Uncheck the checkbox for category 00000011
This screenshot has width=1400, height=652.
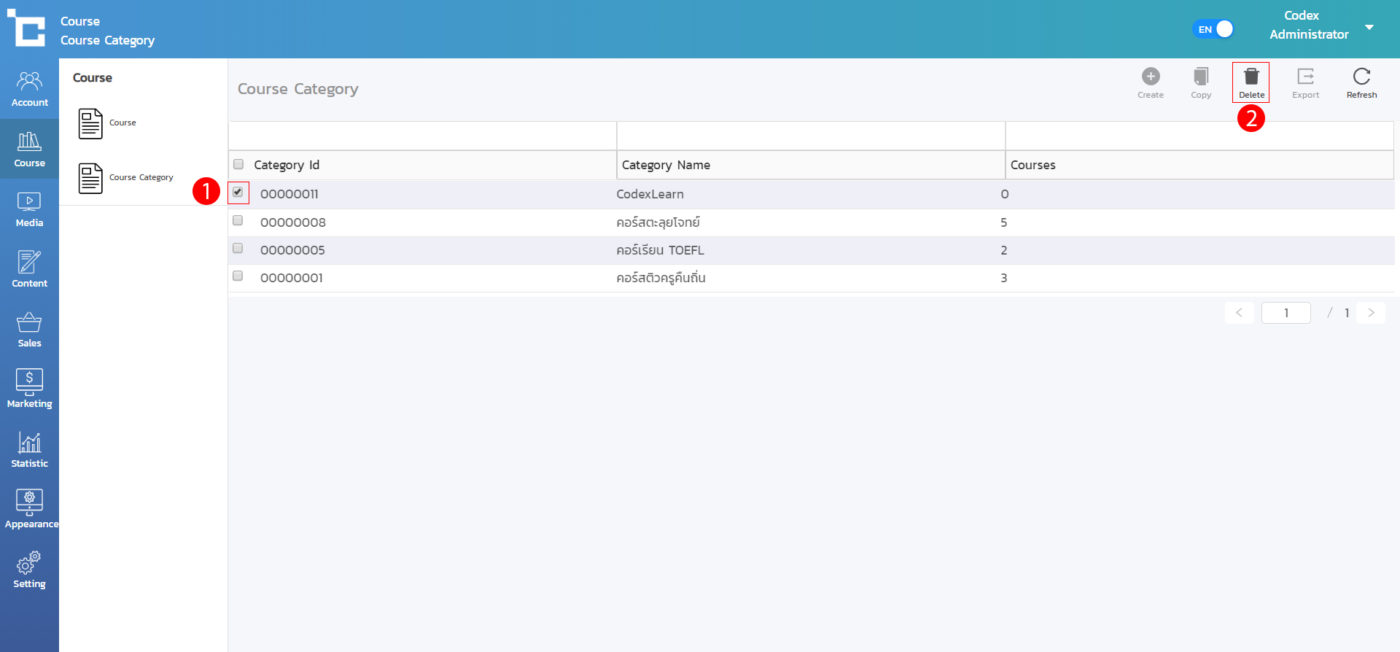click(238, 192)
